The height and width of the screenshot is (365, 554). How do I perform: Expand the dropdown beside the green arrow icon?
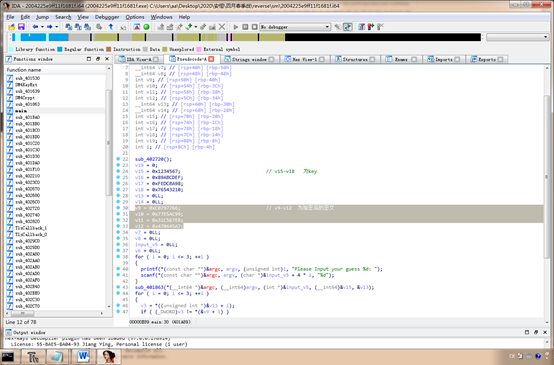pyautogui.click(x=196, y=27)
